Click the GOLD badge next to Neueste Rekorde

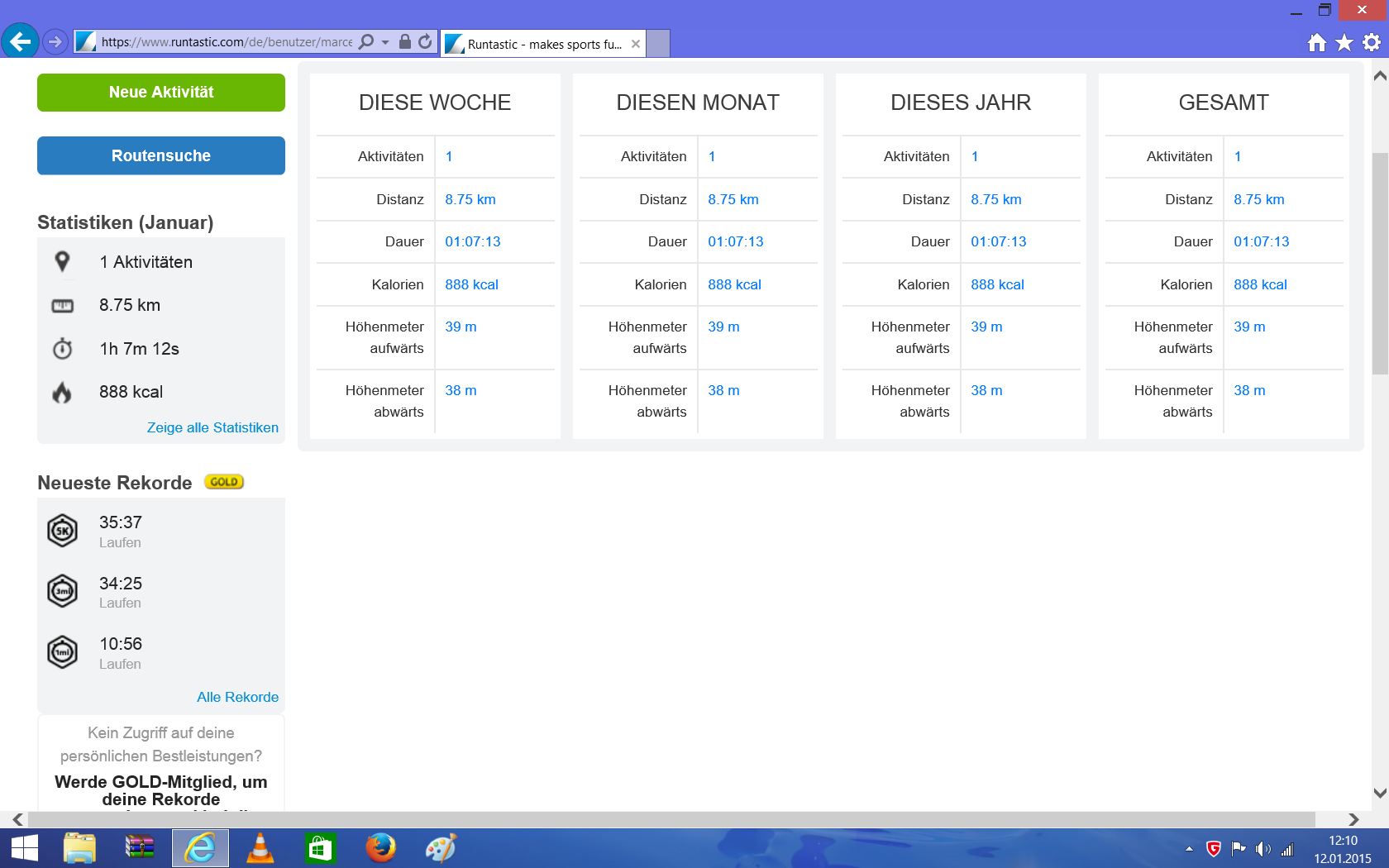(x=224, y=482)
